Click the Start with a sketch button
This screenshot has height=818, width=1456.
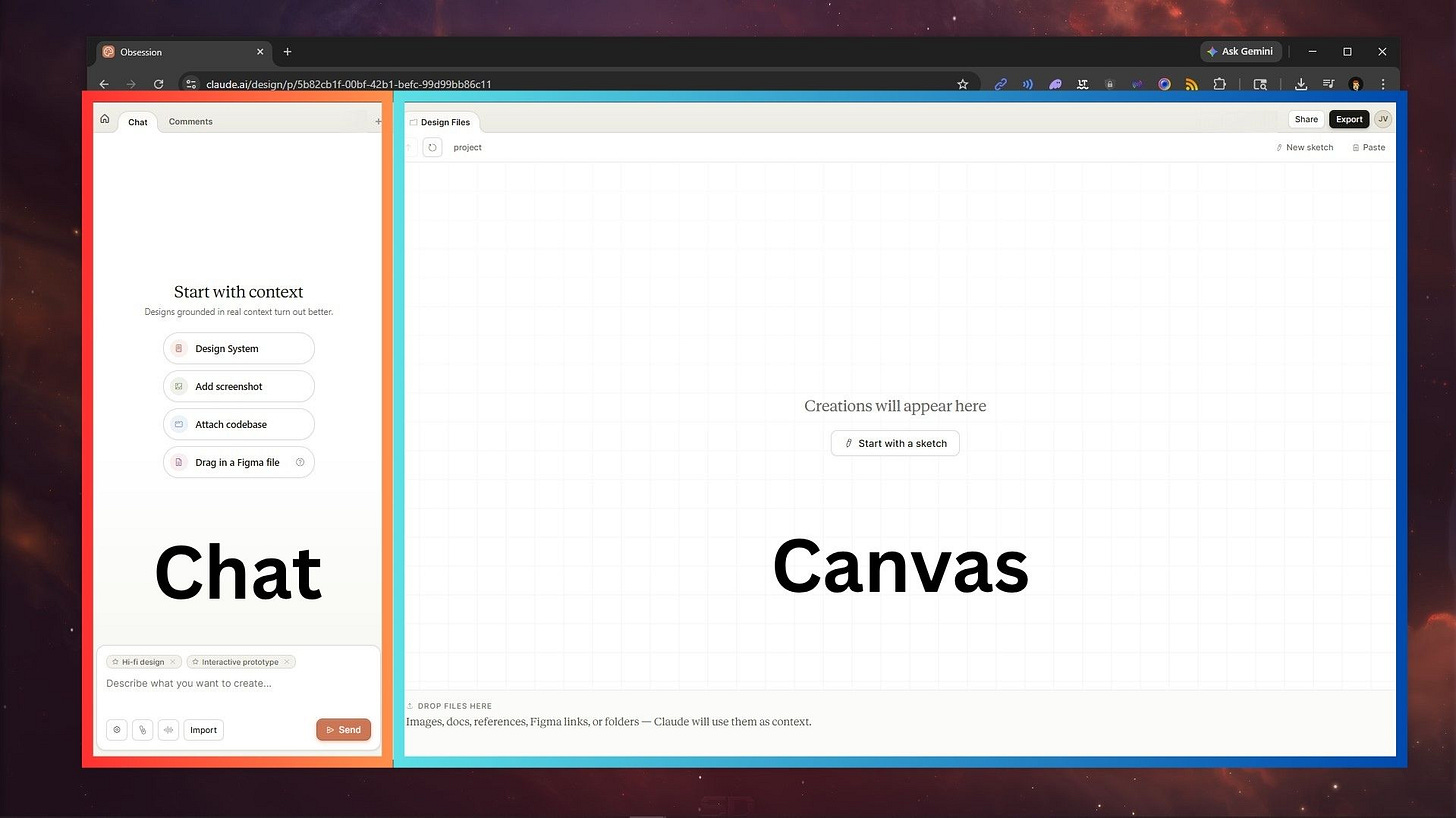point(895,443)
